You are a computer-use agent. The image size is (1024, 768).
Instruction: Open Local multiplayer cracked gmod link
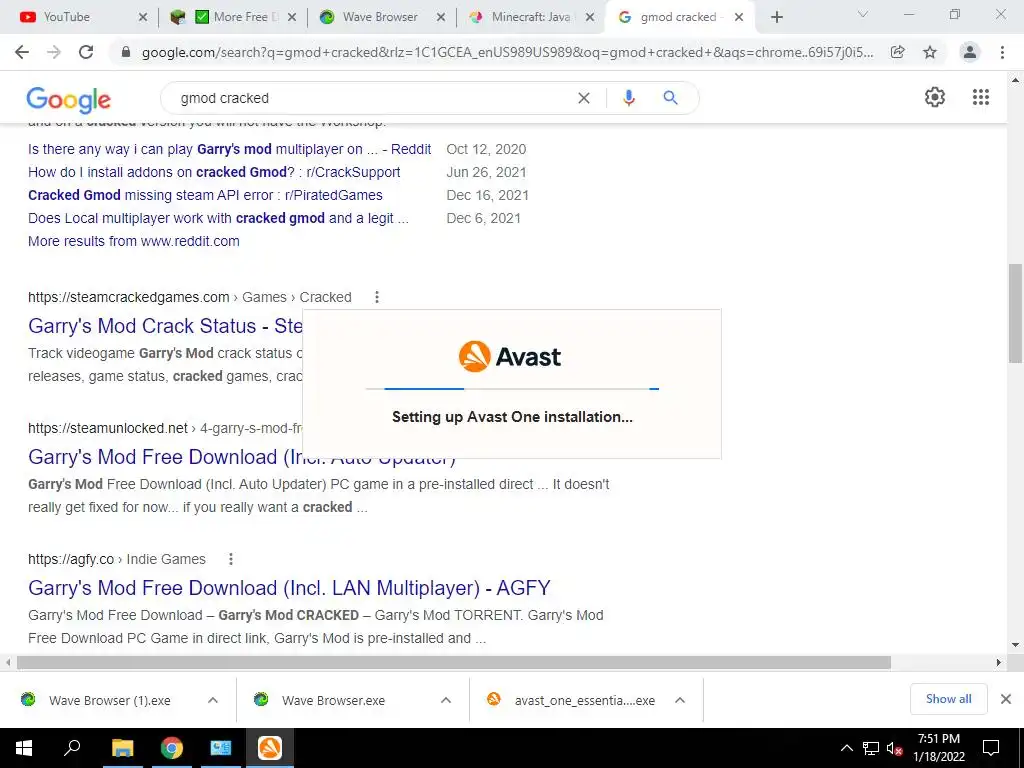coord(218,217)
